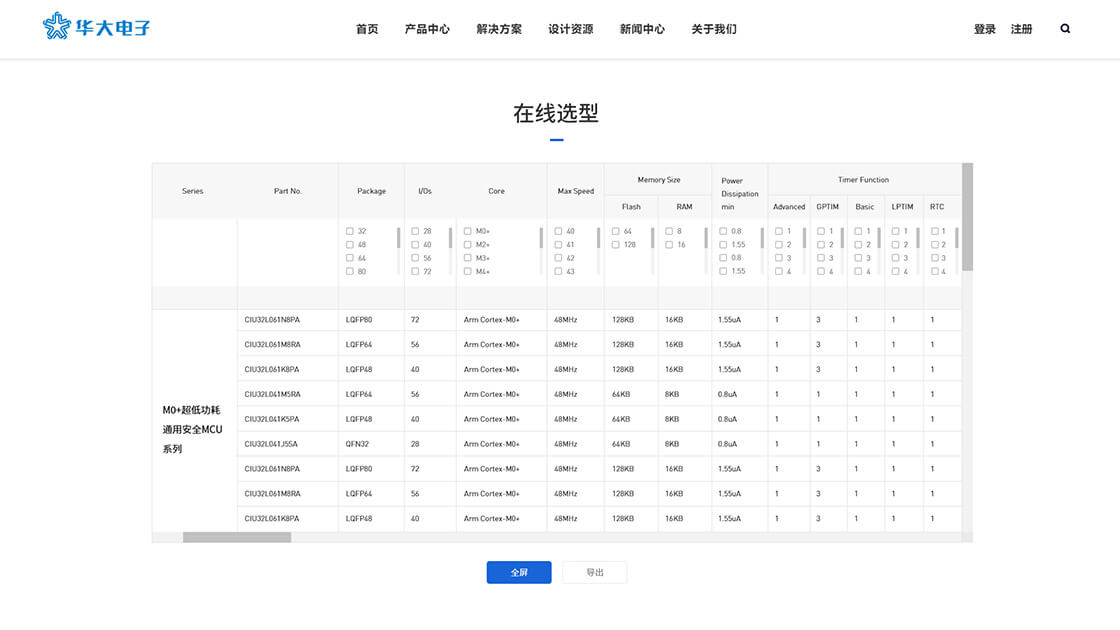This screenshot has width=1120, height=630.
Task: Click the 注册 register link
Action: (x=1021, y=29)
